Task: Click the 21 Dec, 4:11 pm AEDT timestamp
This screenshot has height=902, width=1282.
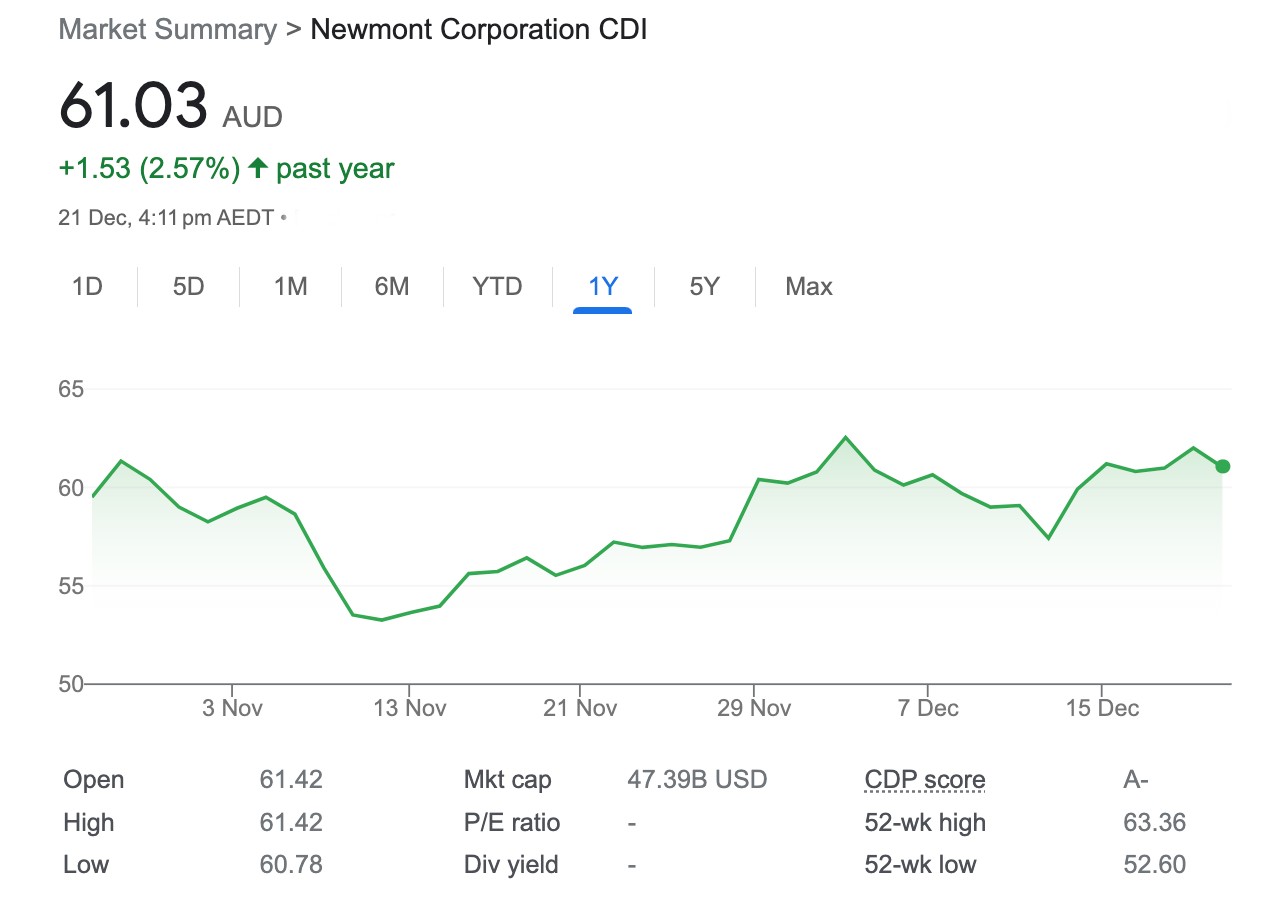Action: coord(166,217)
